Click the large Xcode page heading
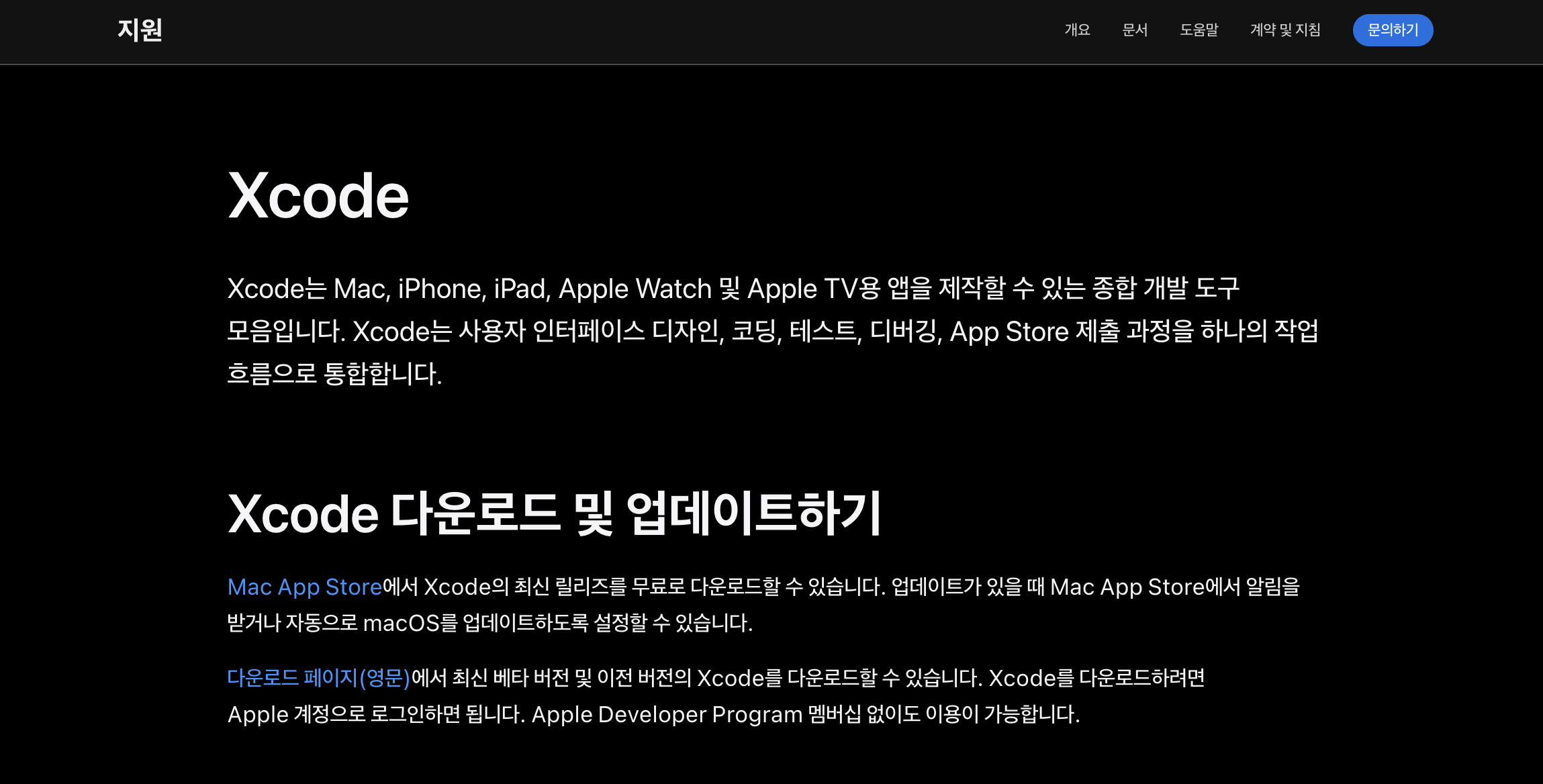Image resolution: width=1543 pixels, height=784 pixels. coord(318,195)
